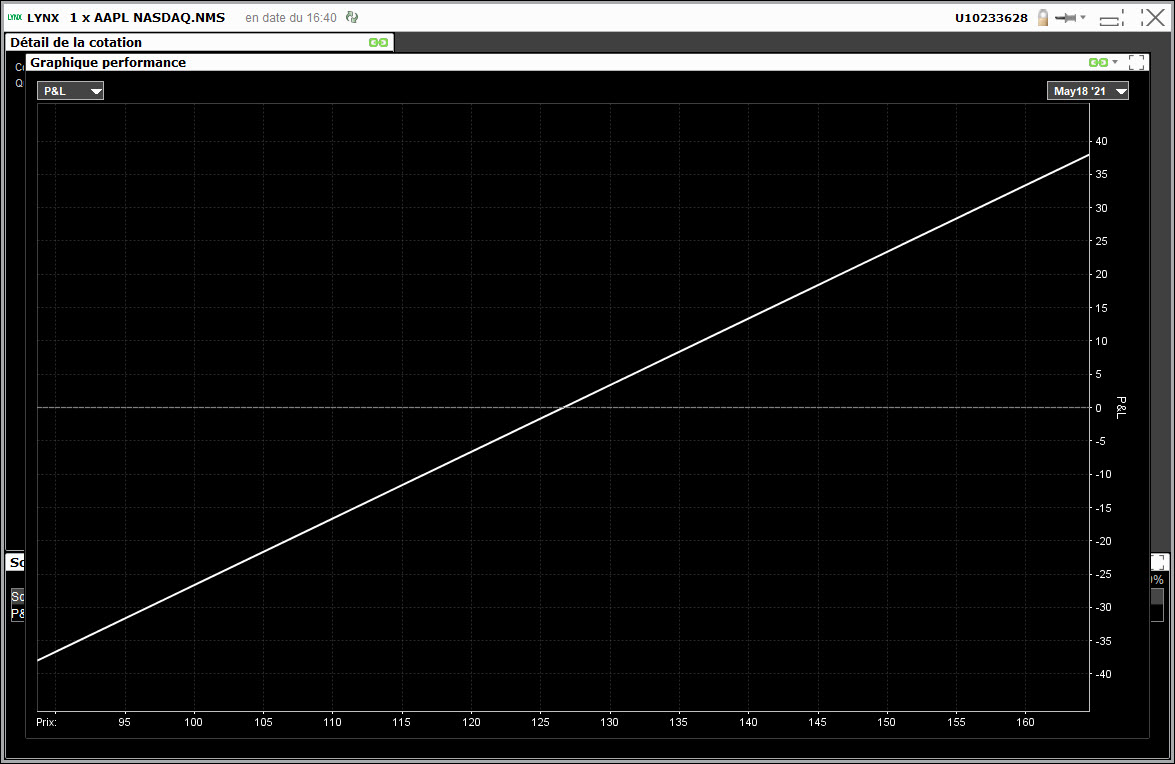Click the expand icon of the panel behind, at right edge
1175x764 pixels.
point(1159,562)
